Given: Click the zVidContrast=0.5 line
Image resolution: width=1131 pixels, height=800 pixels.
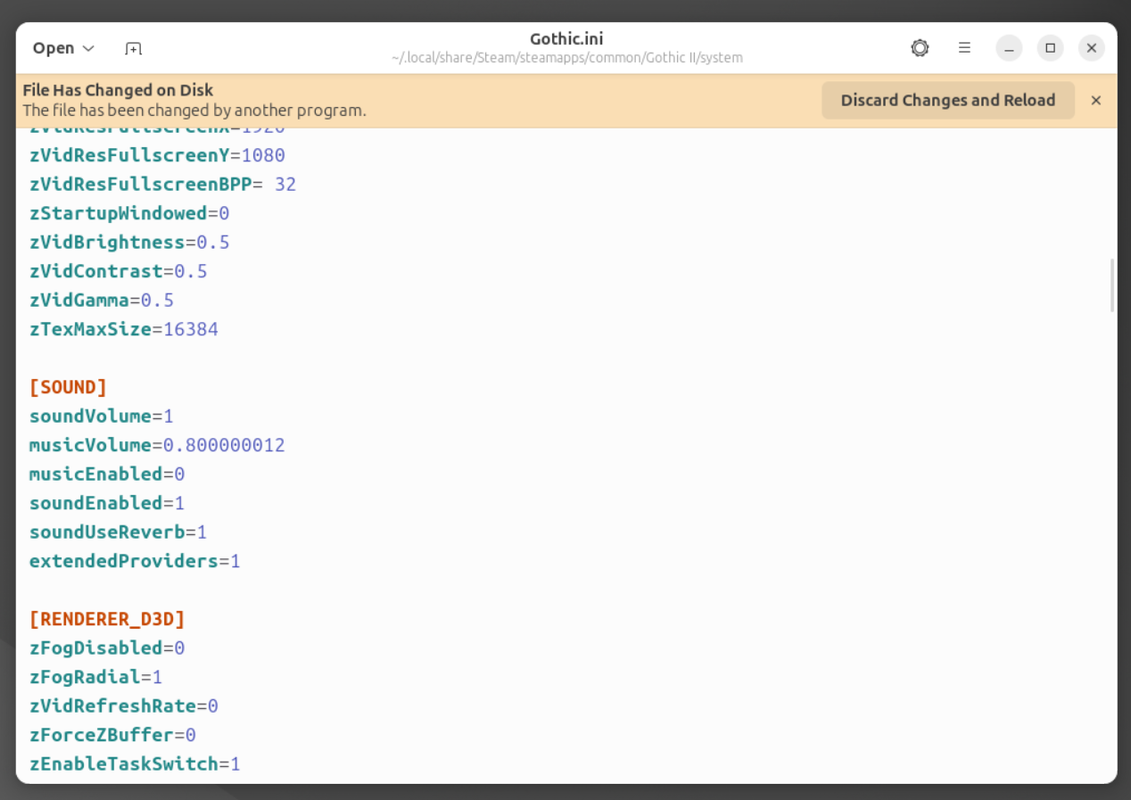Looking at the screenshot, I should pyautogui.click(x=118, y=271).
